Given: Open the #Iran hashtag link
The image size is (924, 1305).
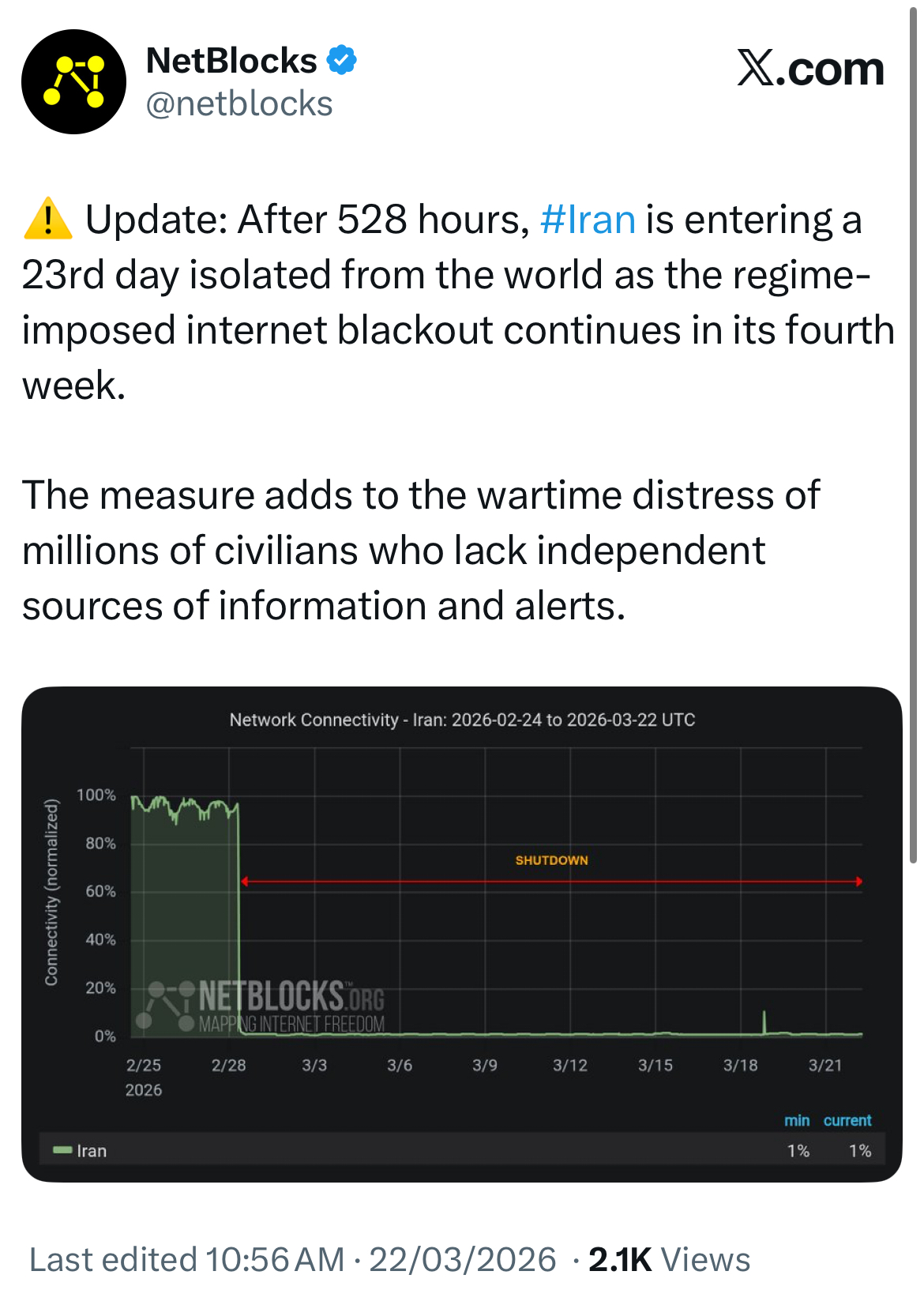Looking at the screenshot, I should pyautogui.click(x=588, y=219).
